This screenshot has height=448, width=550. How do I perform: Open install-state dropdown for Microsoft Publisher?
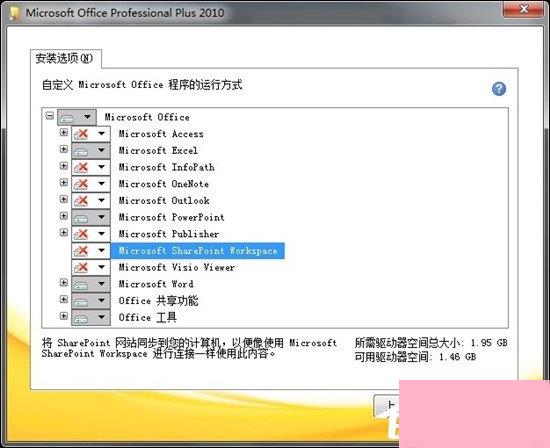91,234
